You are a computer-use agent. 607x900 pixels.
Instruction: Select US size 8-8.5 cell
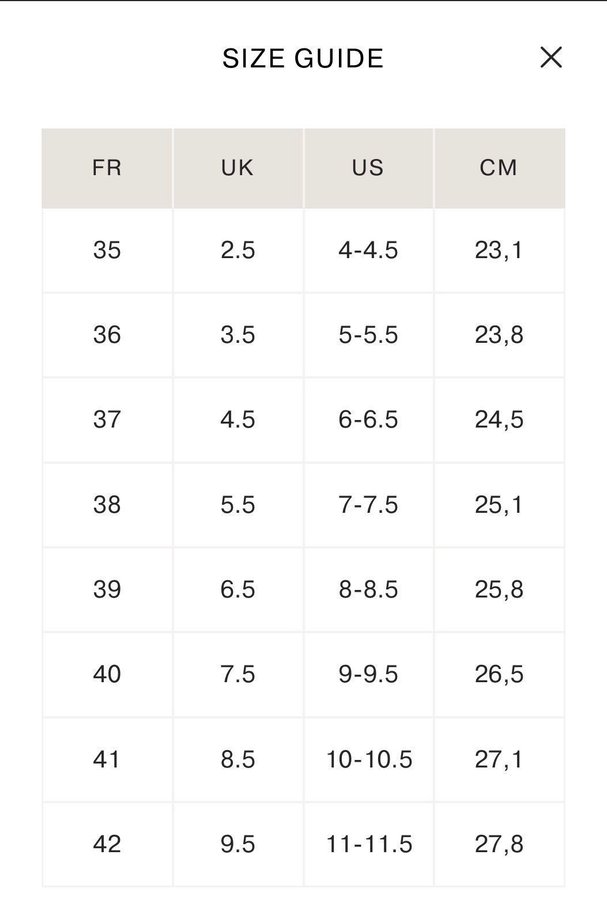(x=368, y=589)
